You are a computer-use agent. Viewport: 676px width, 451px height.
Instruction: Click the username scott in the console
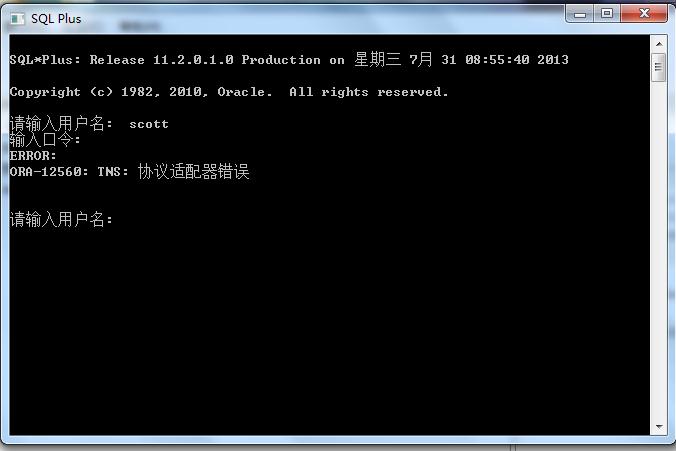tap(149, 124)
